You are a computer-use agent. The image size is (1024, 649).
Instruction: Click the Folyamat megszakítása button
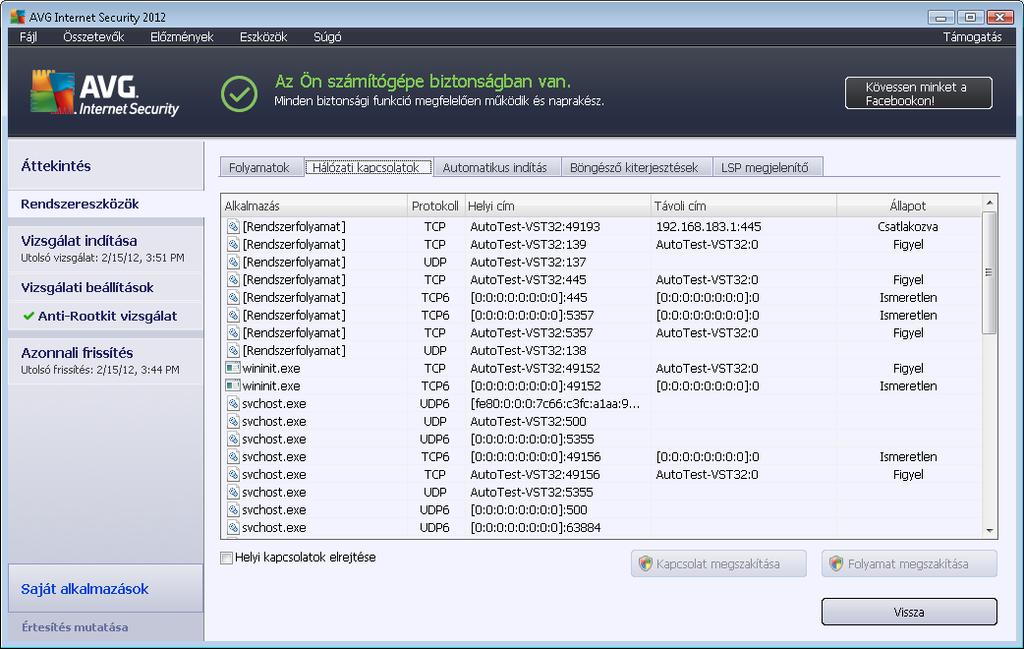point(909,563)
